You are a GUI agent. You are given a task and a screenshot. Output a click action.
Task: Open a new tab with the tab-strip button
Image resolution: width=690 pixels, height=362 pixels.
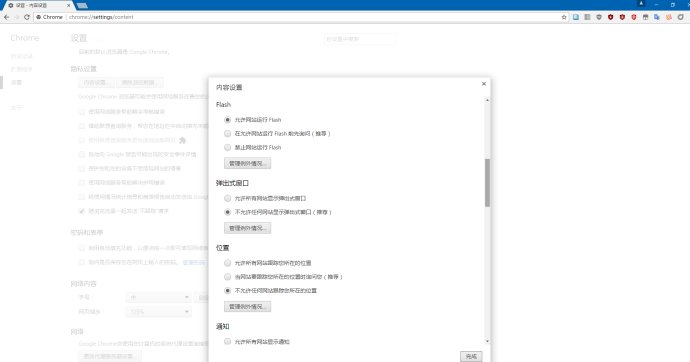pyautogui.click(x=82, y=5)
